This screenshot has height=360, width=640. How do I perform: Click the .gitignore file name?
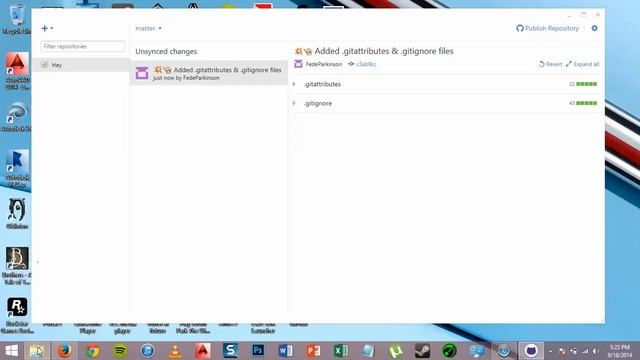(x=318, y=103)
